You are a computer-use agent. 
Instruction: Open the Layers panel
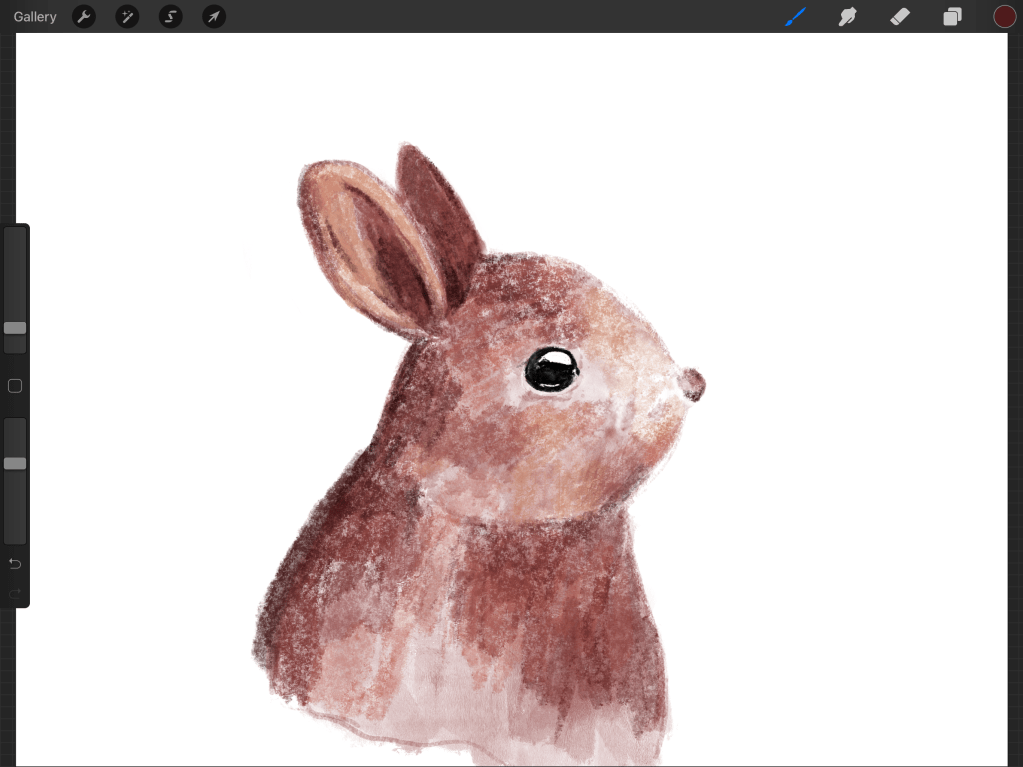tap(952, 17)
